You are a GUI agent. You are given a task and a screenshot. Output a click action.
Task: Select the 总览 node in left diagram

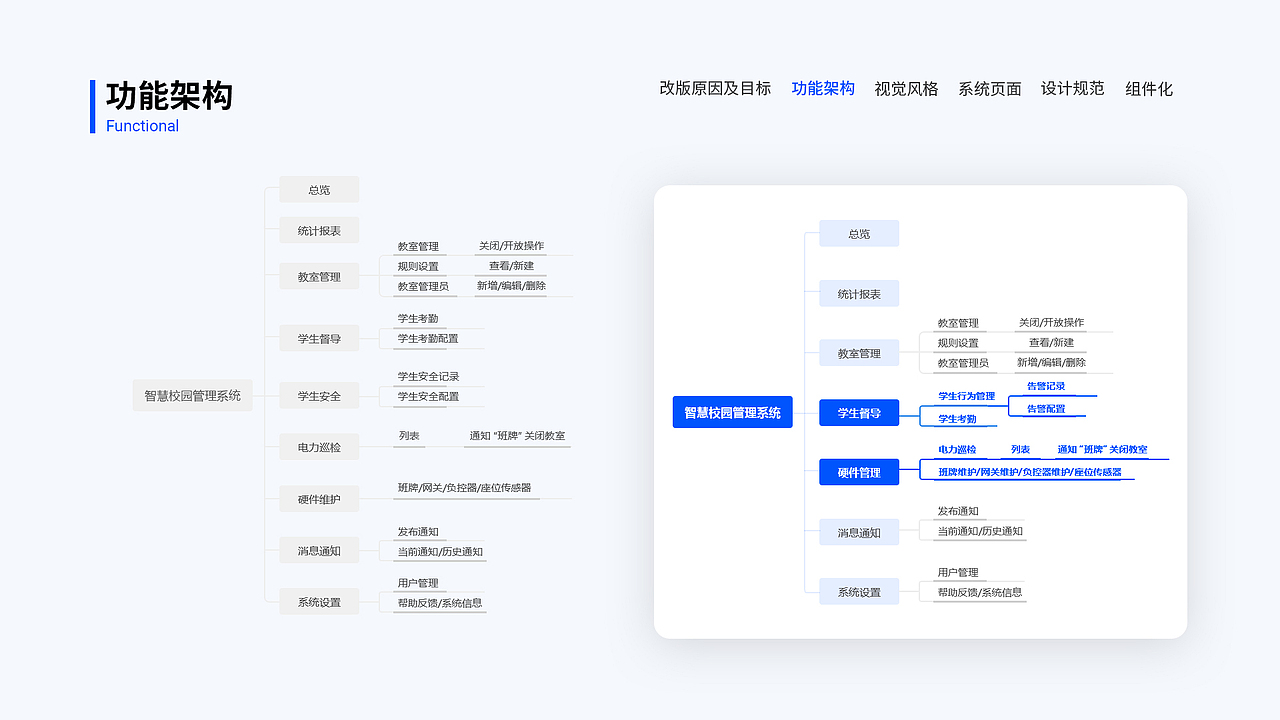pos(318,189)
